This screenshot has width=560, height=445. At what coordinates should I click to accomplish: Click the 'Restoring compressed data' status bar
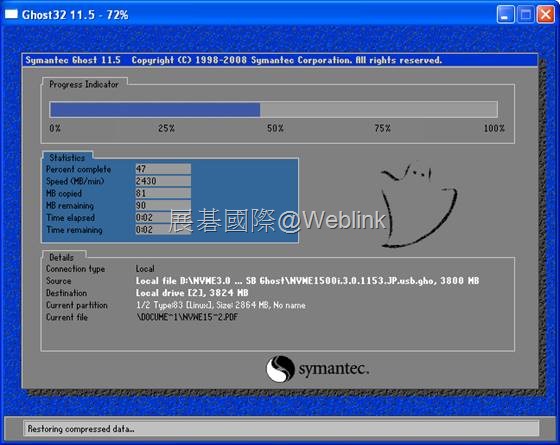281,429
